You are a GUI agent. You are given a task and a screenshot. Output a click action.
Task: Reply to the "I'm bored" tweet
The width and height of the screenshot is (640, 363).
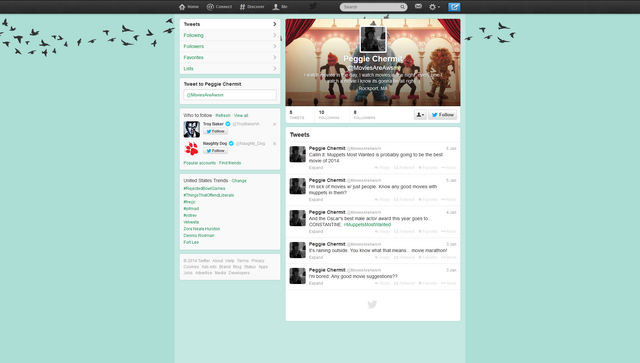pos(382,283)
